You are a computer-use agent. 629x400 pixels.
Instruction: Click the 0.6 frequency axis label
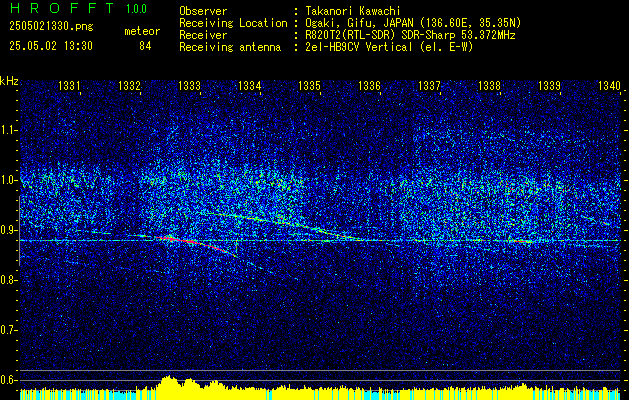coord(9,380)
